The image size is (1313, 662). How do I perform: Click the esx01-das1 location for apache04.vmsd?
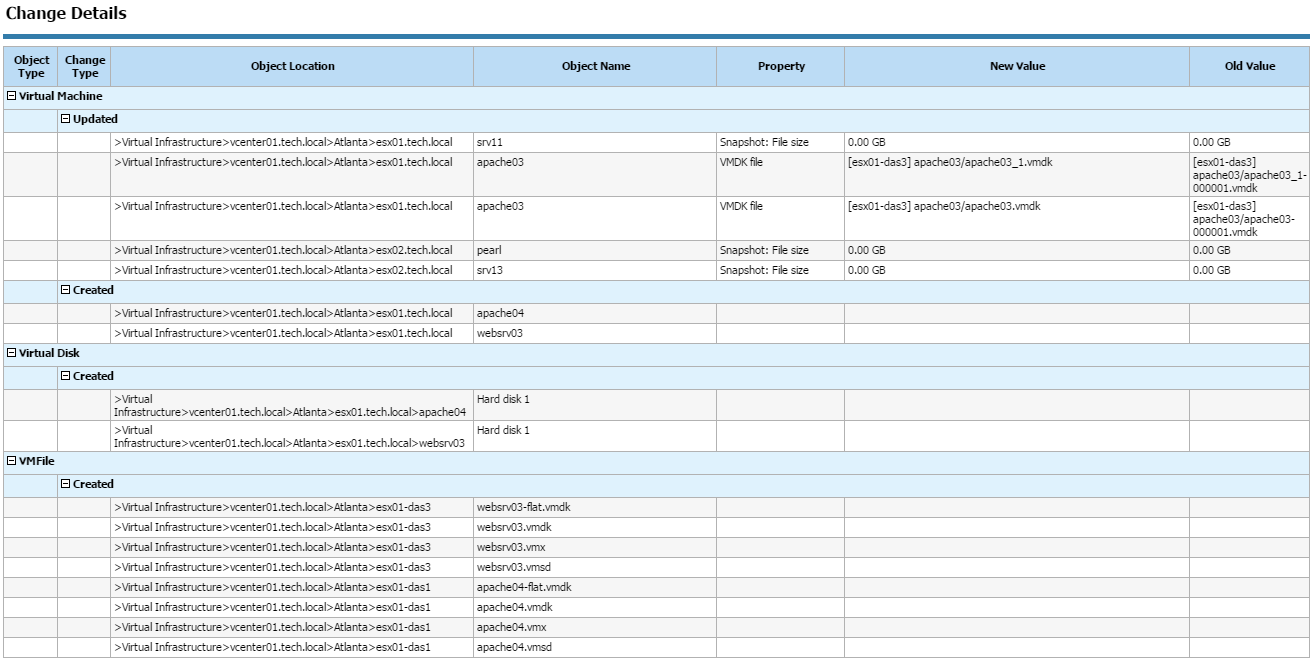pos(292,648)
